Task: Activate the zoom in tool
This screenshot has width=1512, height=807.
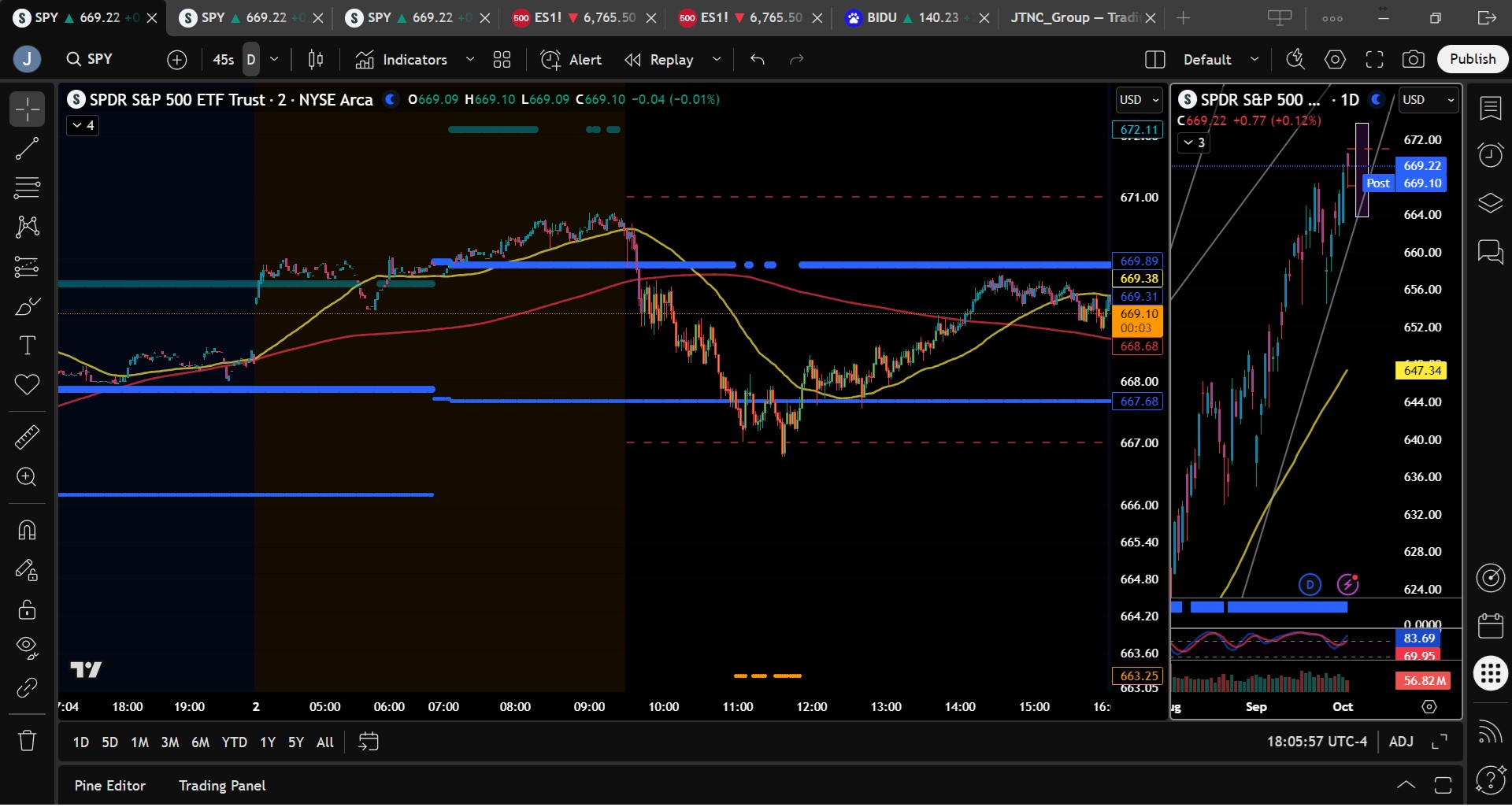Action: coord(27,477)
